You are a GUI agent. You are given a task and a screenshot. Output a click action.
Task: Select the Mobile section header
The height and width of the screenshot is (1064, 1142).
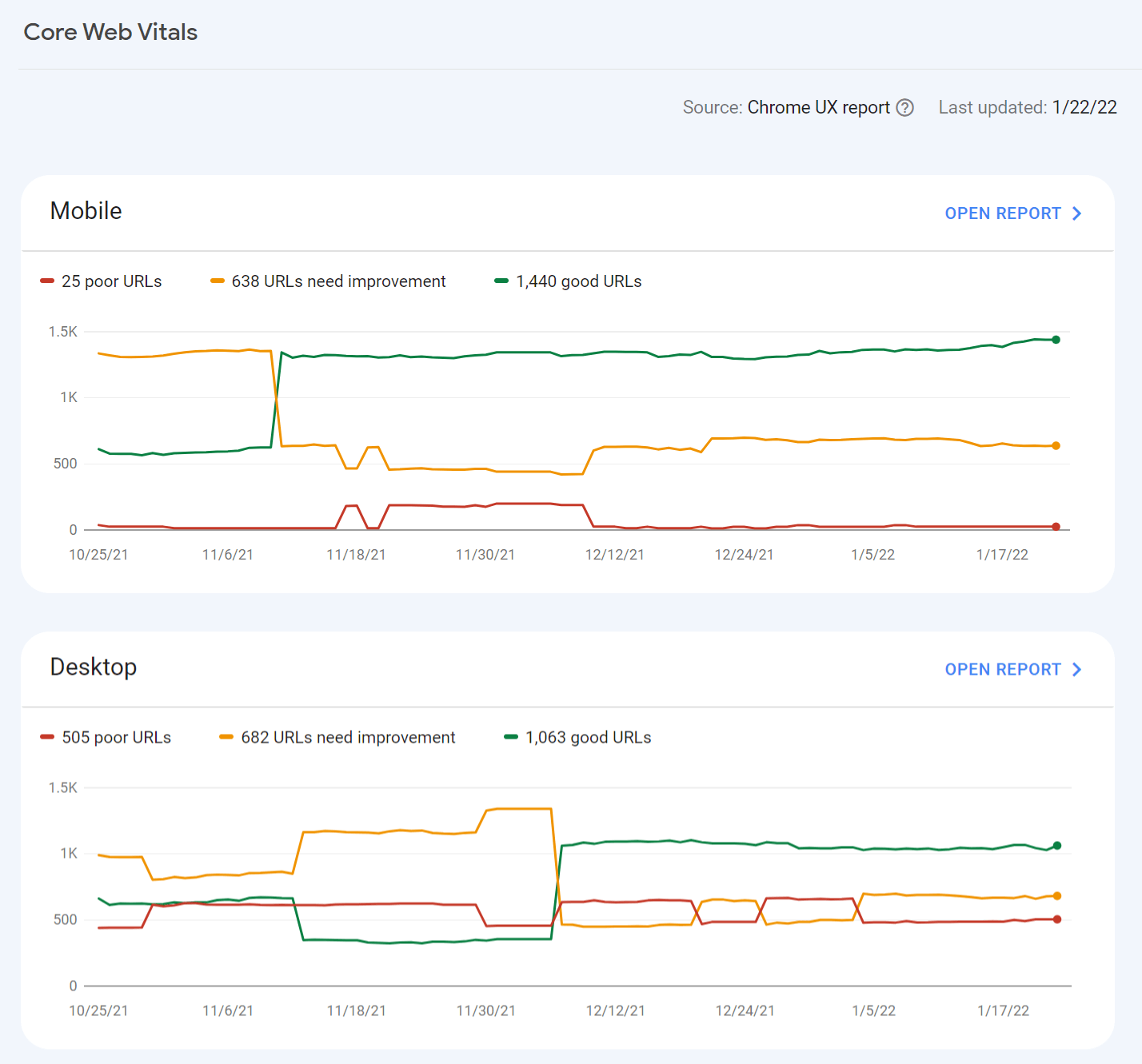point(86,211)
